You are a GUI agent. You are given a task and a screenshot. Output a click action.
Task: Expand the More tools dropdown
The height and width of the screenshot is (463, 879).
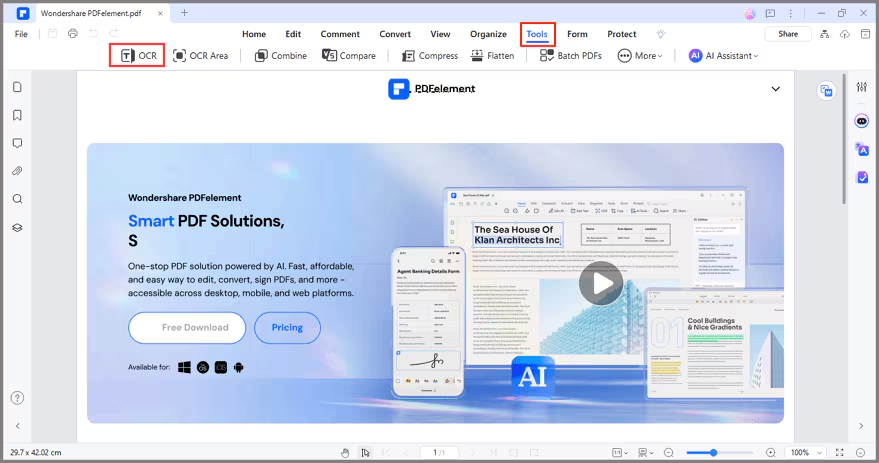tap(640, 55)
